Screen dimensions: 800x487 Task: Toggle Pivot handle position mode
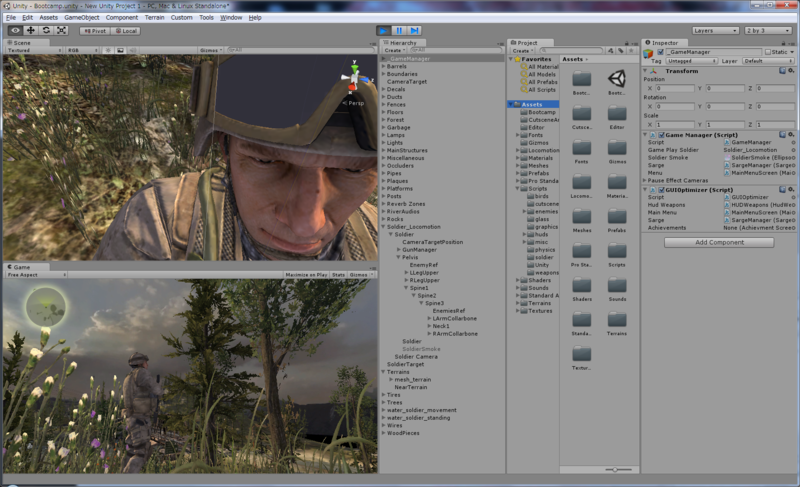95,31
